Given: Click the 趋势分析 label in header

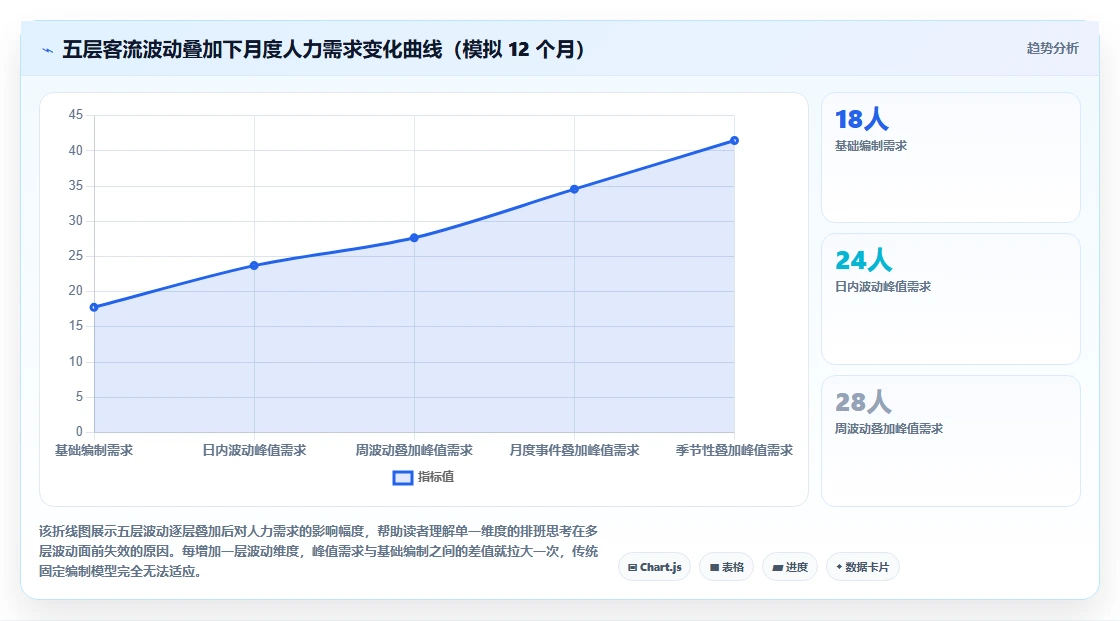Looking at the screenshot, I should (x=1052, y=49).
